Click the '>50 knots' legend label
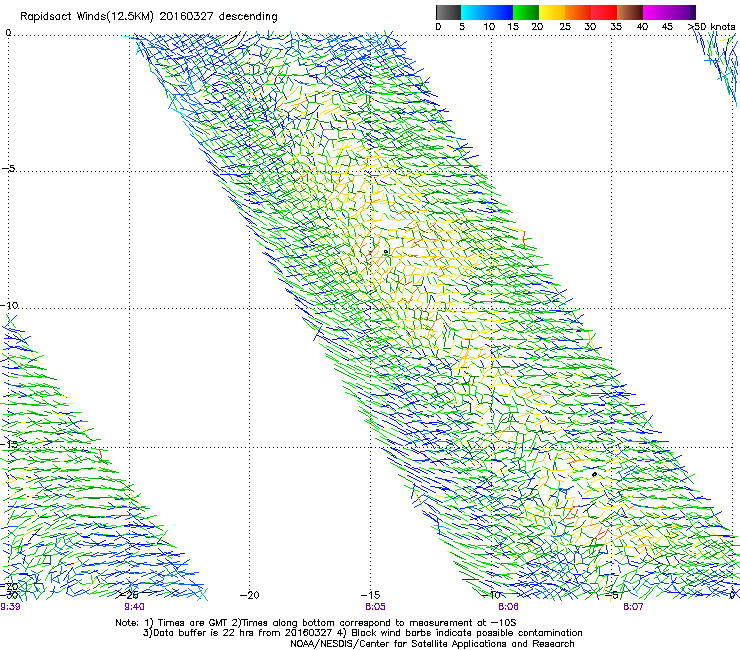The image size is (740, 650). 712,27
